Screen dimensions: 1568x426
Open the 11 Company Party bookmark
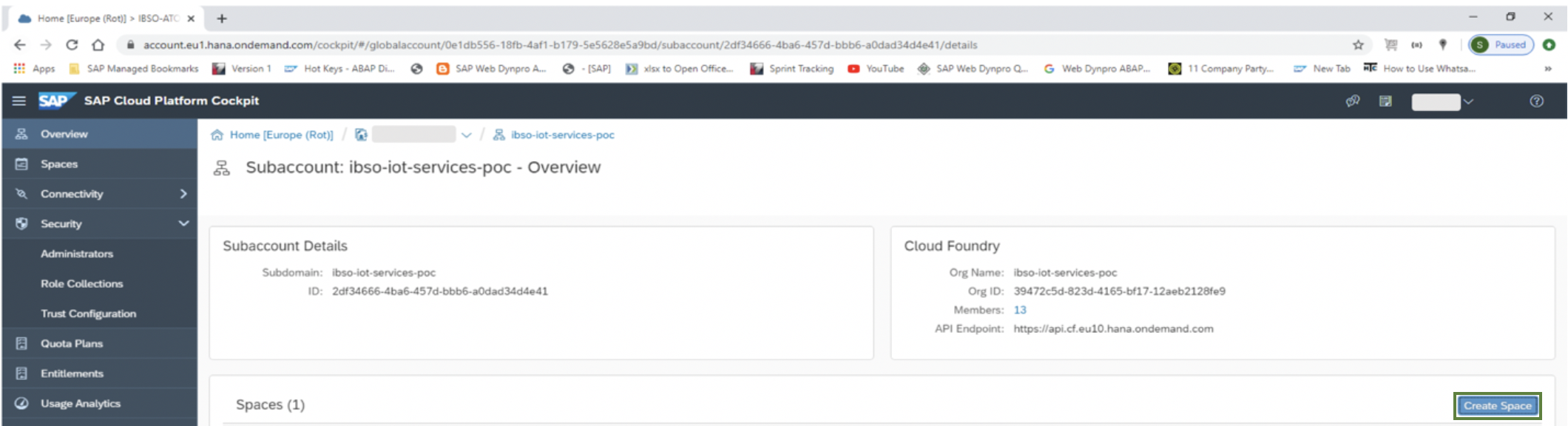(x=1221, y=69)
